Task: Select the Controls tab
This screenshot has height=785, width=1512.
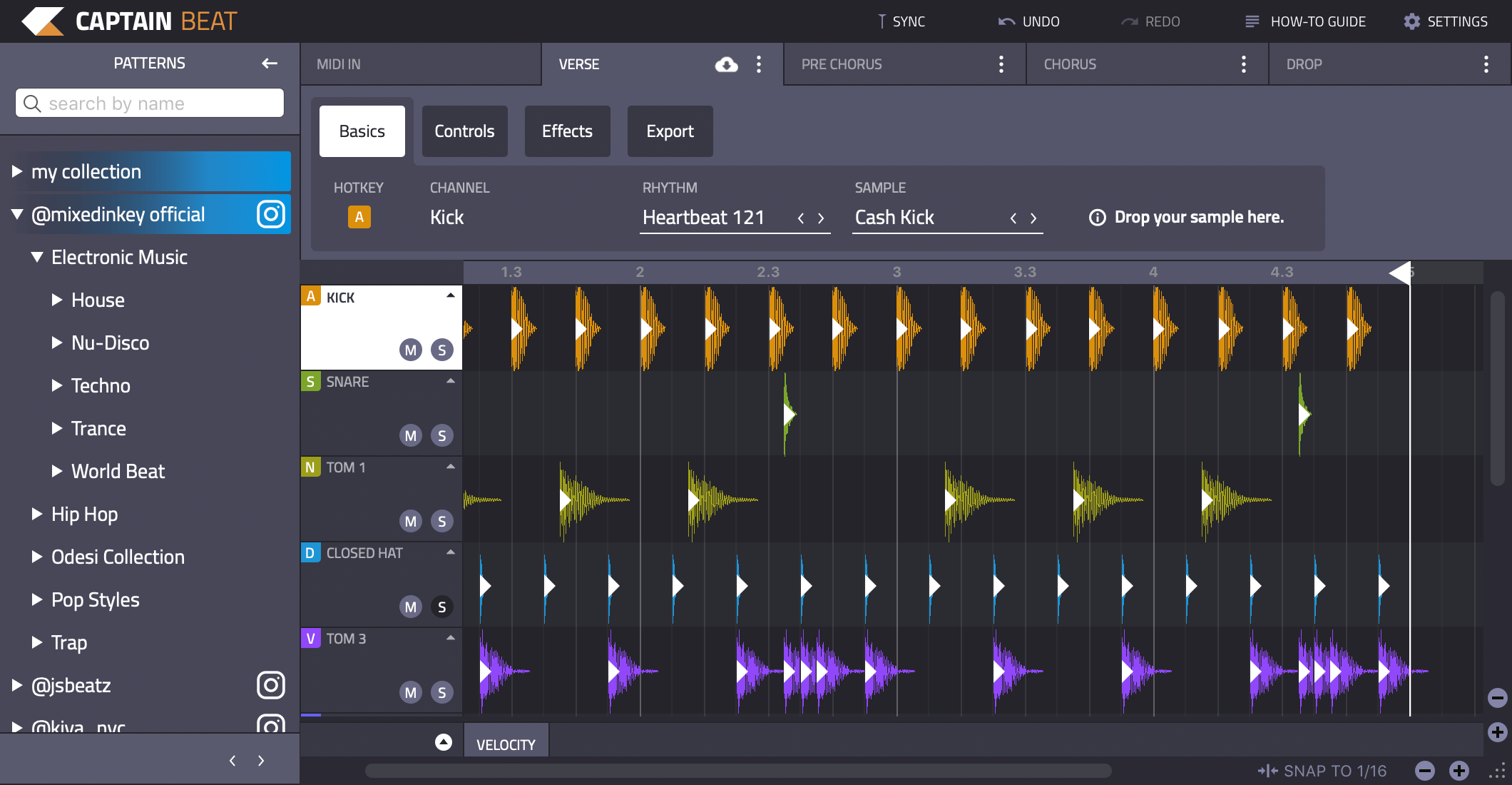Action: [x=463, y=131]
